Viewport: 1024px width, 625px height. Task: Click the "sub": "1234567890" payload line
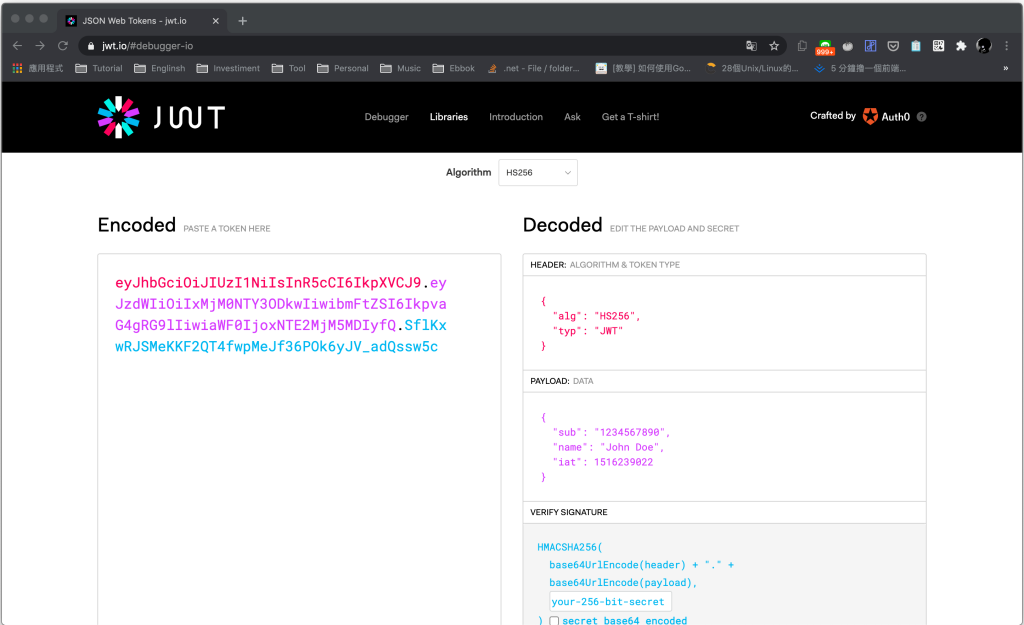coord(611,432)
